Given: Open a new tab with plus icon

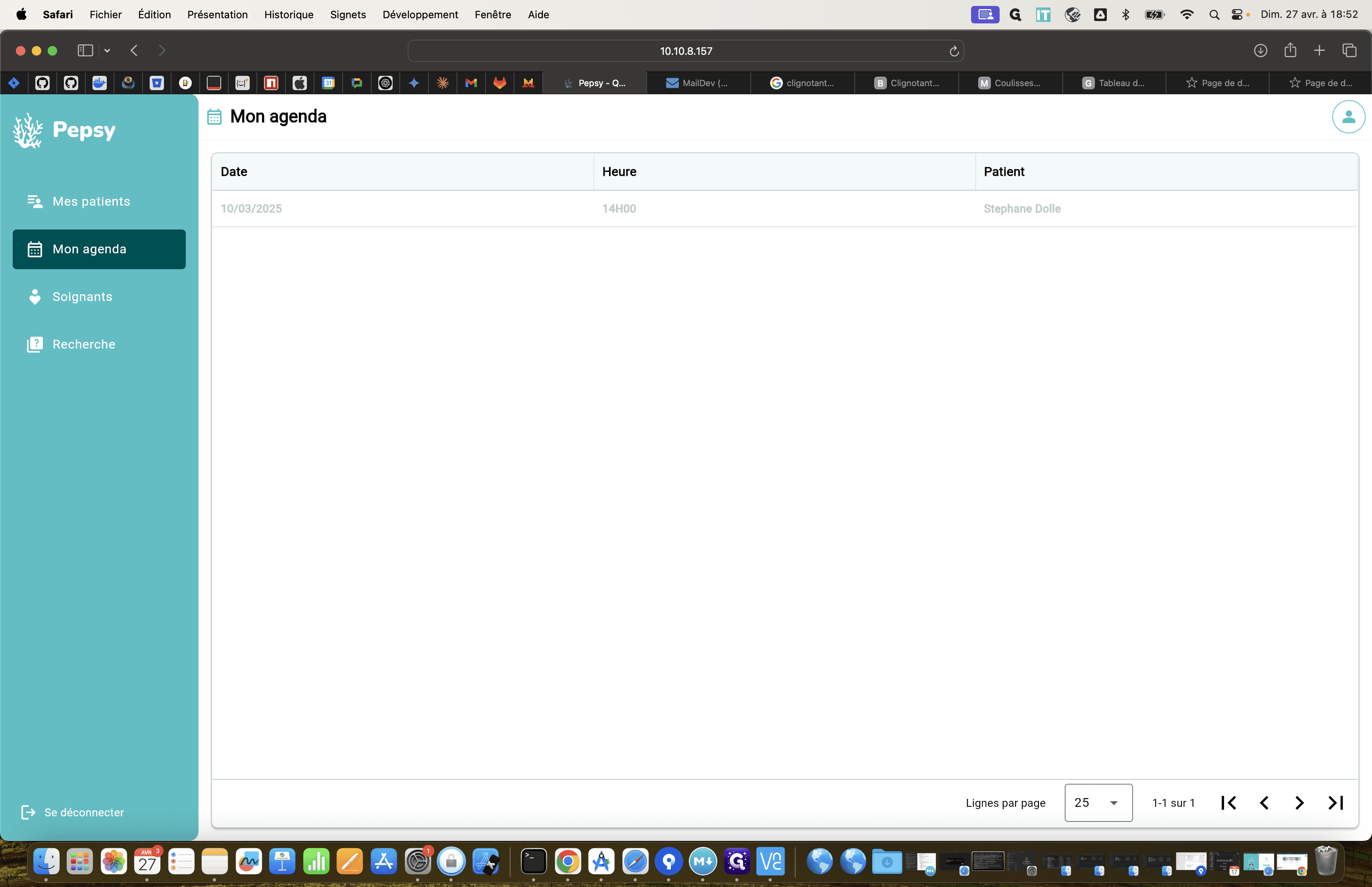Looking at the screenshot, I should [1319, 51].
